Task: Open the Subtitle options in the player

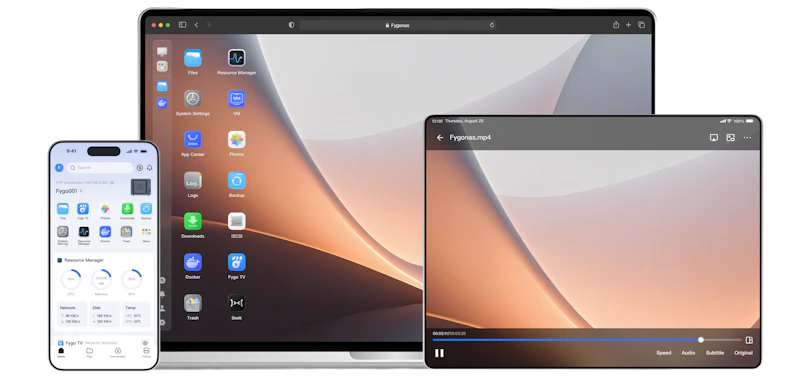Action: click(x=715, y=353)
